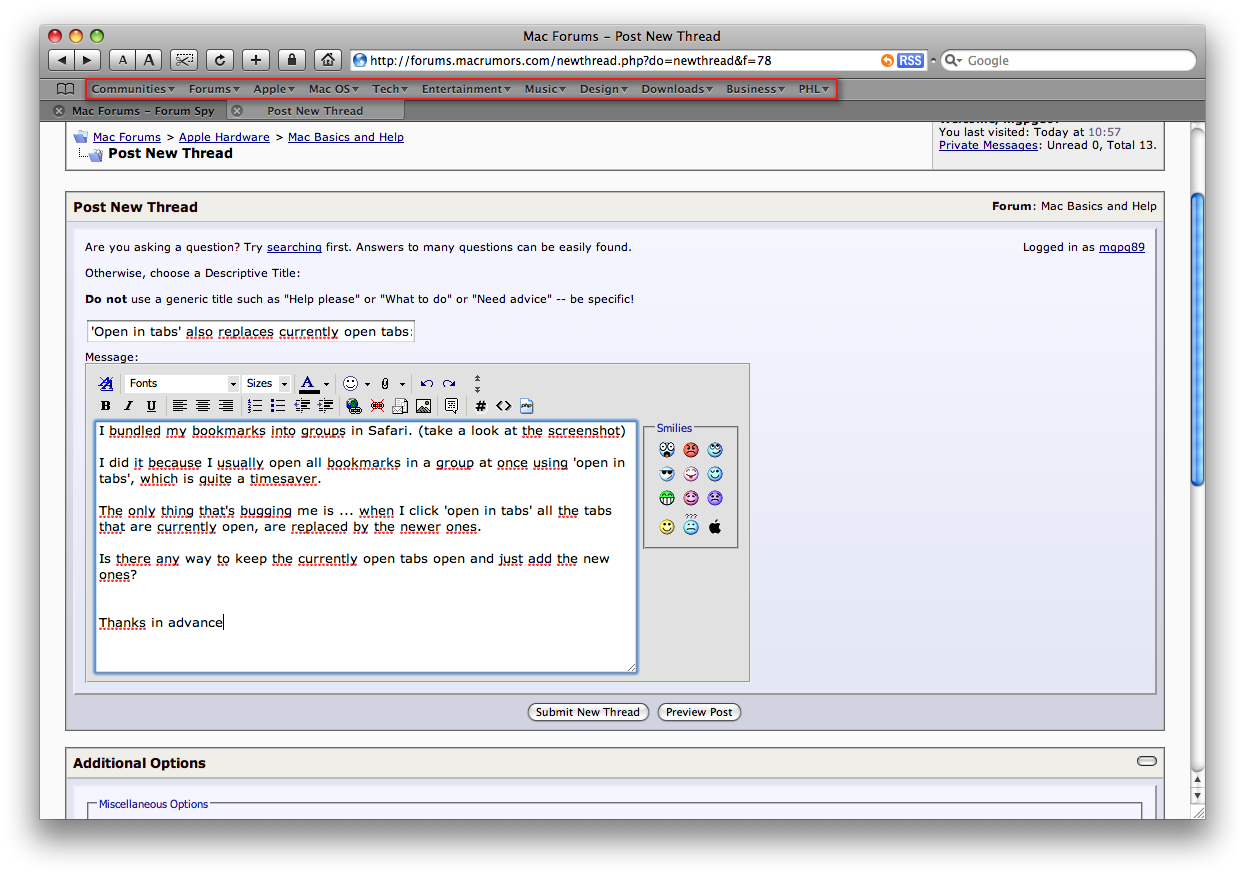Insert the Apple logo smiley
The image size is (1245, 874).
[715, 526]
